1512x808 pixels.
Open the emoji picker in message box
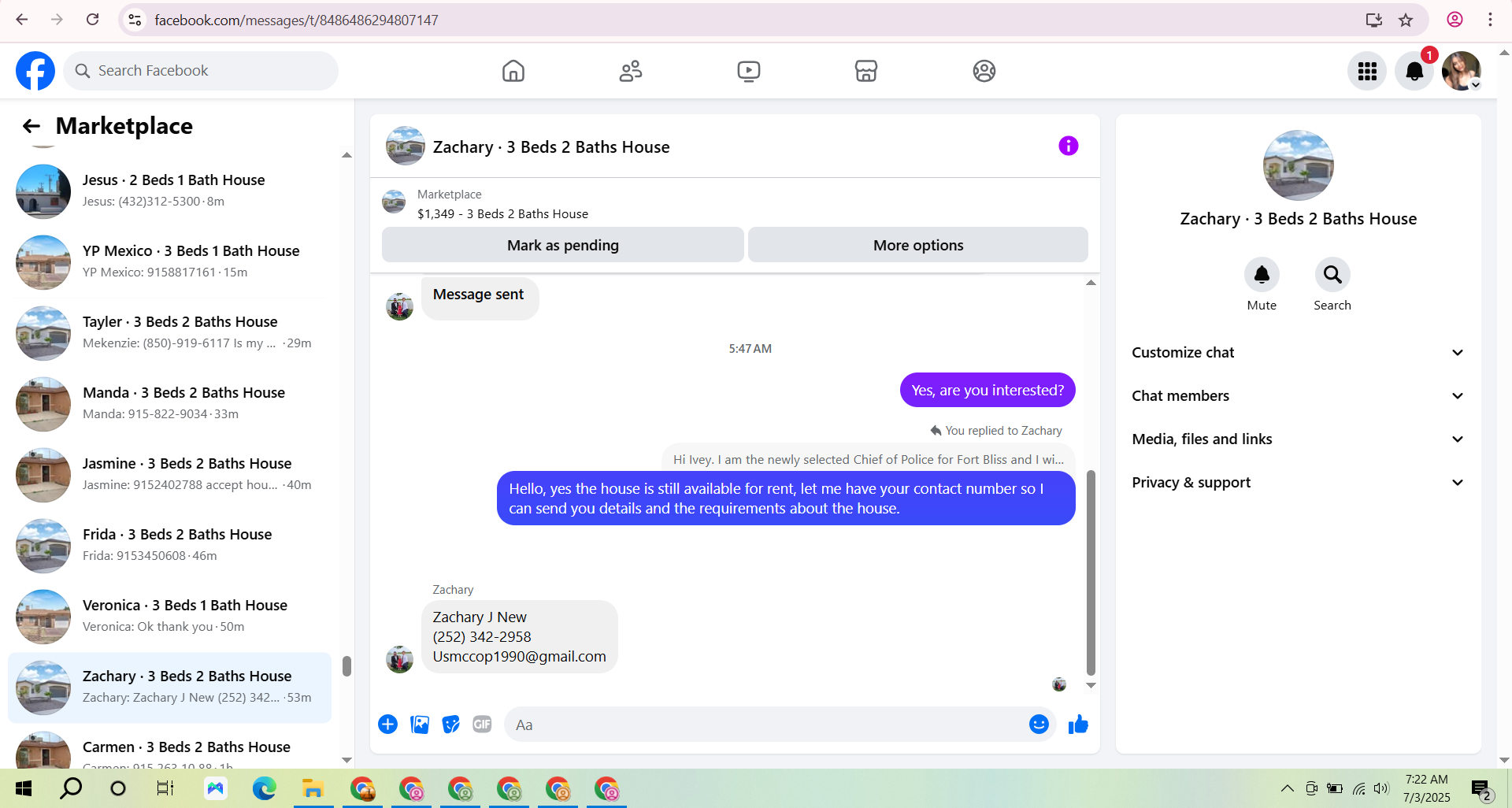1039,725
